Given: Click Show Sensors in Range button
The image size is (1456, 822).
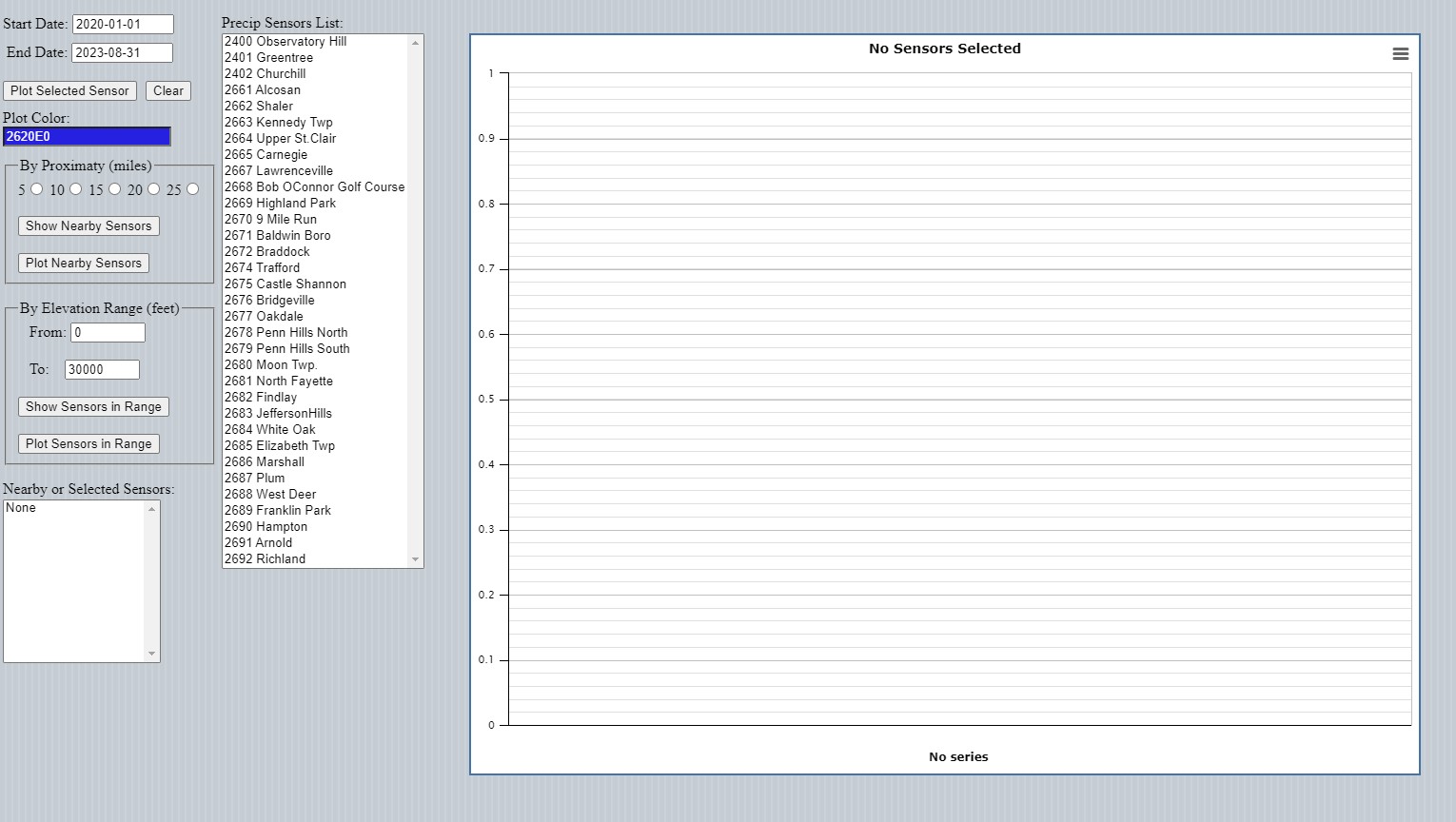Looking at the screenshot, I should [x=93, y=407].
